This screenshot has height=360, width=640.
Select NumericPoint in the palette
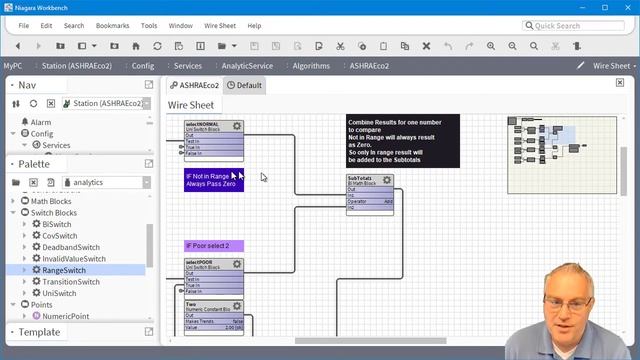click(66, 316)
